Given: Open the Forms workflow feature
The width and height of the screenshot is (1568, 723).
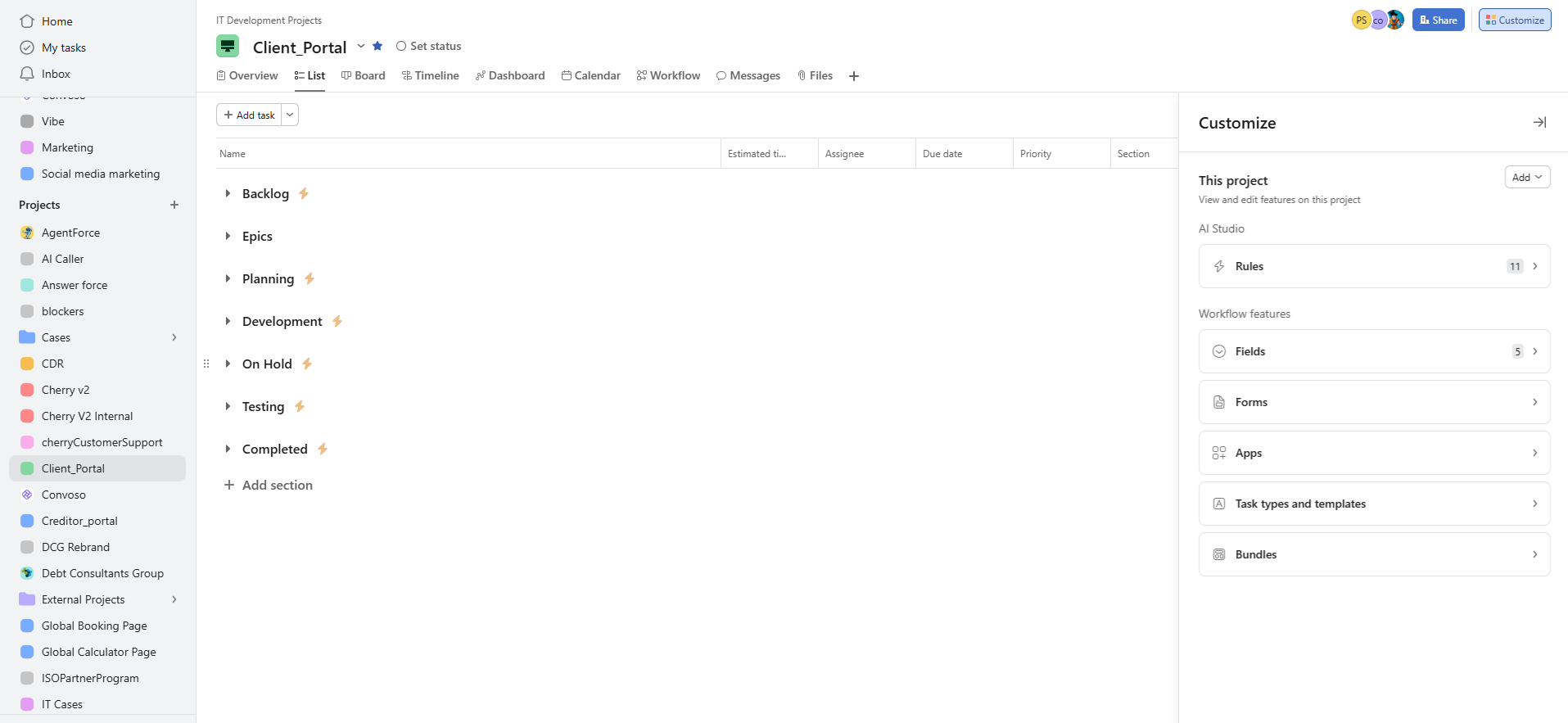Looking at the screenshot, I should 1374,402.
